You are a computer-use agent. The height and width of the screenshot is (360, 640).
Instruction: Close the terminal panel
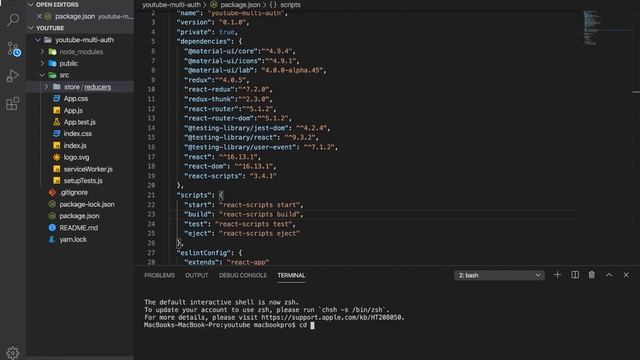(x=626, y=275)
